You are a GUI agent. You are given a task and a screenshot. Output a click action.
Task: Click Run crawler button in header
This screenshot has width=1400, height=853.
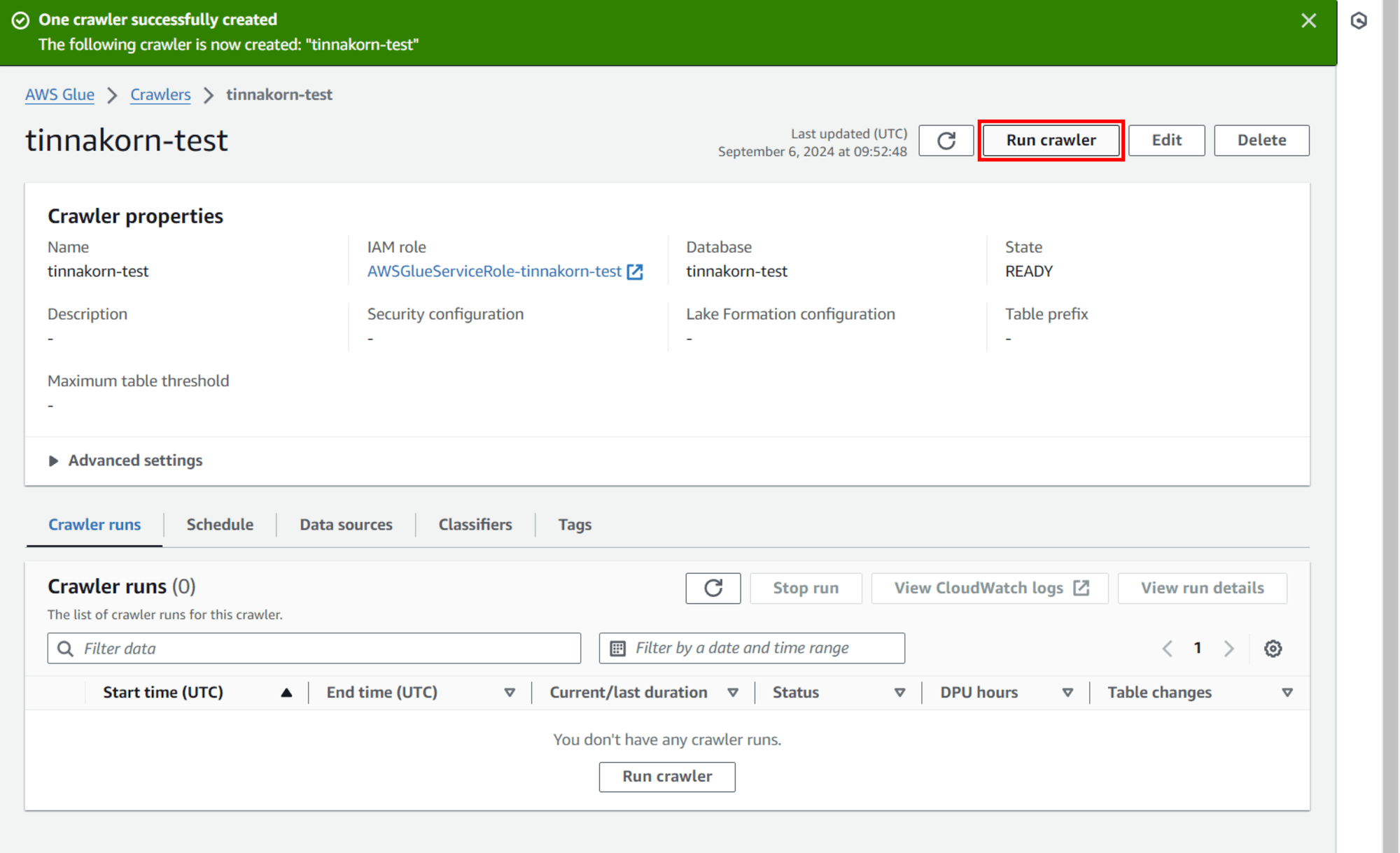click(x=1051, y=140)
